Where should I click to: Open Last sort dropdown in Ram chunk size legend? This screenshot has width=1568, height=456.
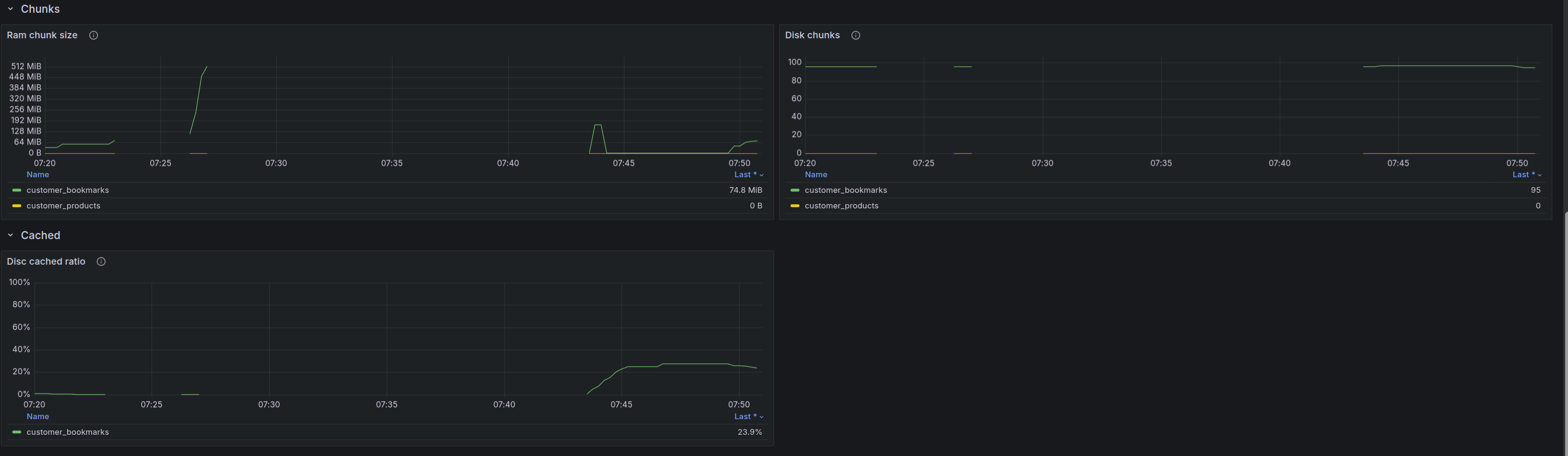pyautogui.click(x=748, y=175)
